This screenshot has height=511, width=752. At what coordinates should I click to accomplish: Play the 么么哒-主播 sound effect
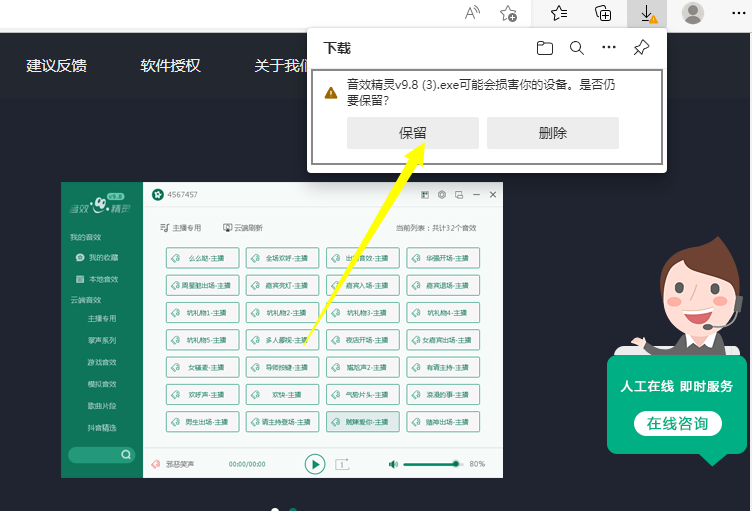tap(202, 258)
